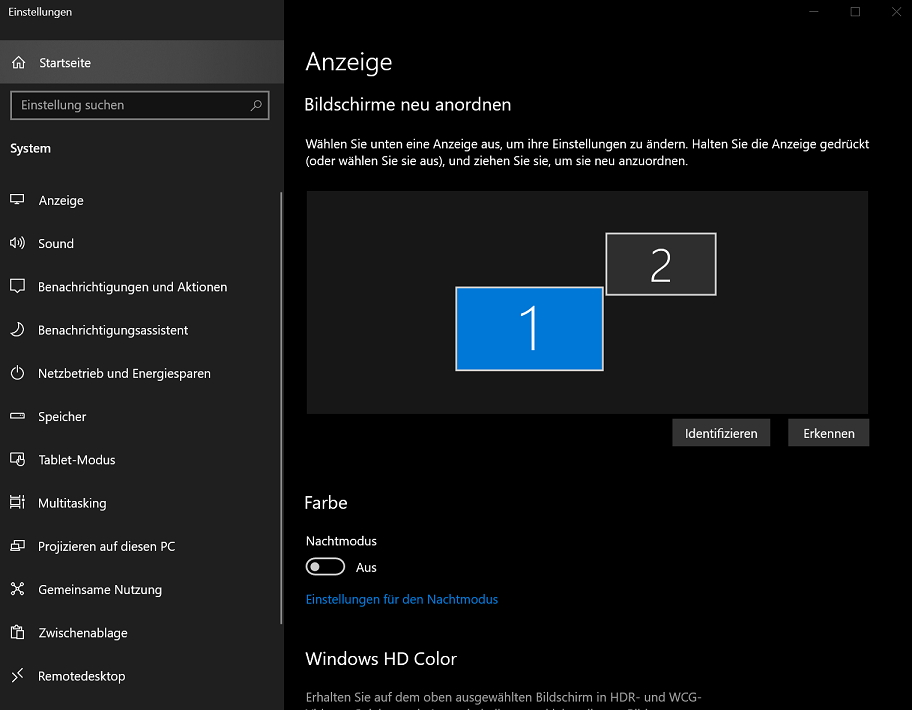Click the Tablet-Modus icon

click(x=17, y=459)
